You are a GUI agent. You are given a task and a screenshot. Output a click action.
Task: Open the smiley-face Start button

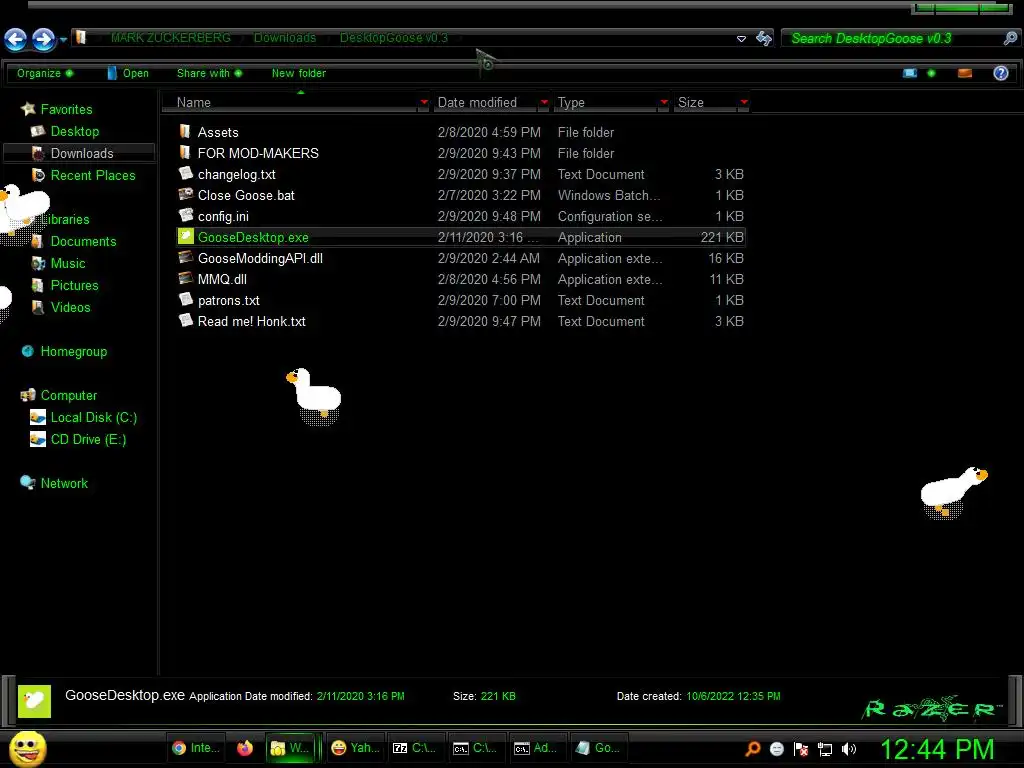coord(27,748)
